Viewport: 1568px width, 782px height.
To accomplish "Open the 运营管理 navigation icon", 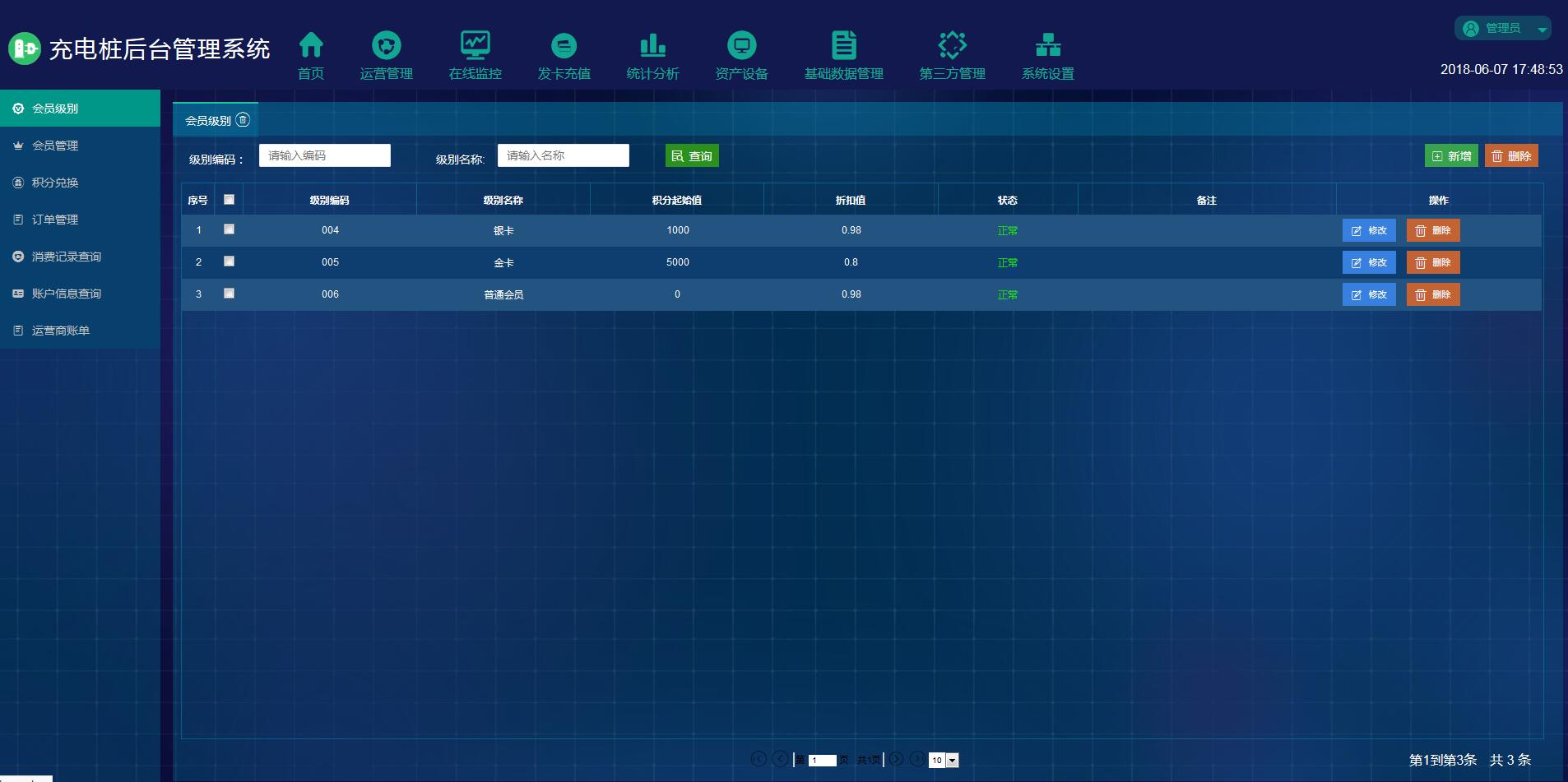I will click(386, 45).
